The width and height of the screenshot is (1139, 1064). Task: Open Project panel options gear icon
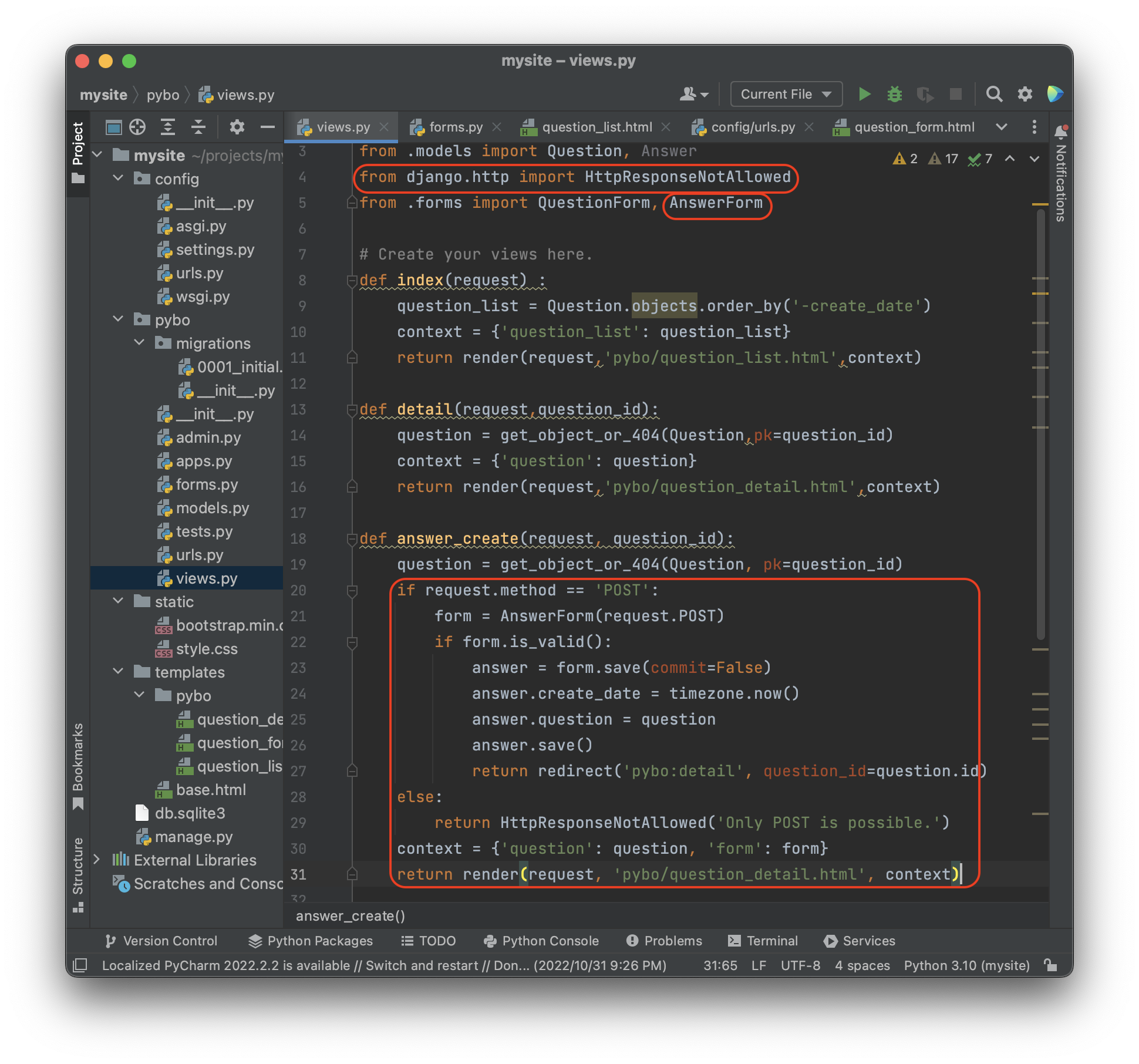click(x=237, y=127)
